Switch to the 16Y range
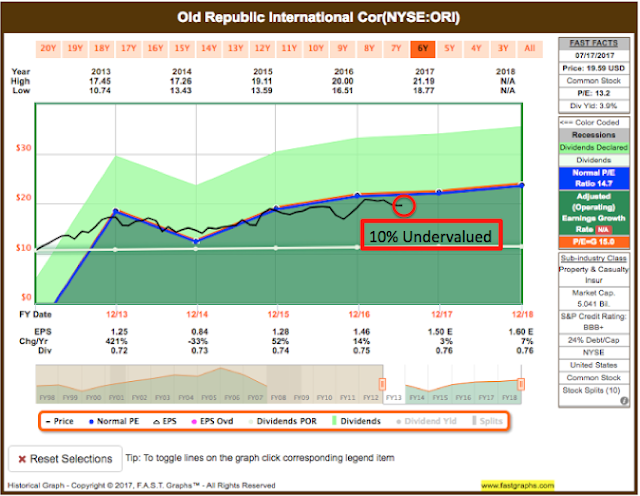Viewport: 640px width, 496px height. [x=156, y=49]
